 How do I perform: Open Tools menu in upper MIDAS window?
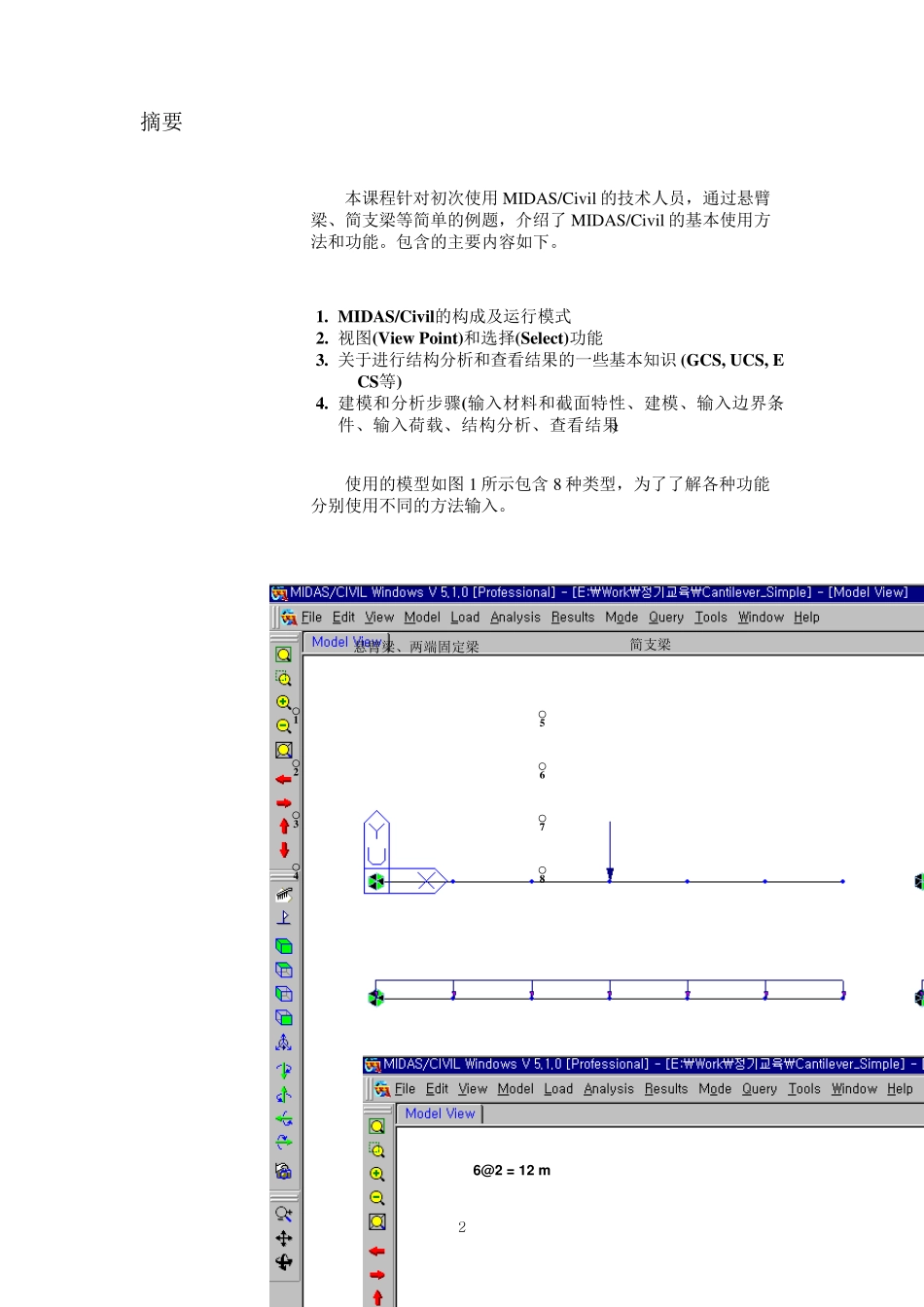click(x=711, y=618)
